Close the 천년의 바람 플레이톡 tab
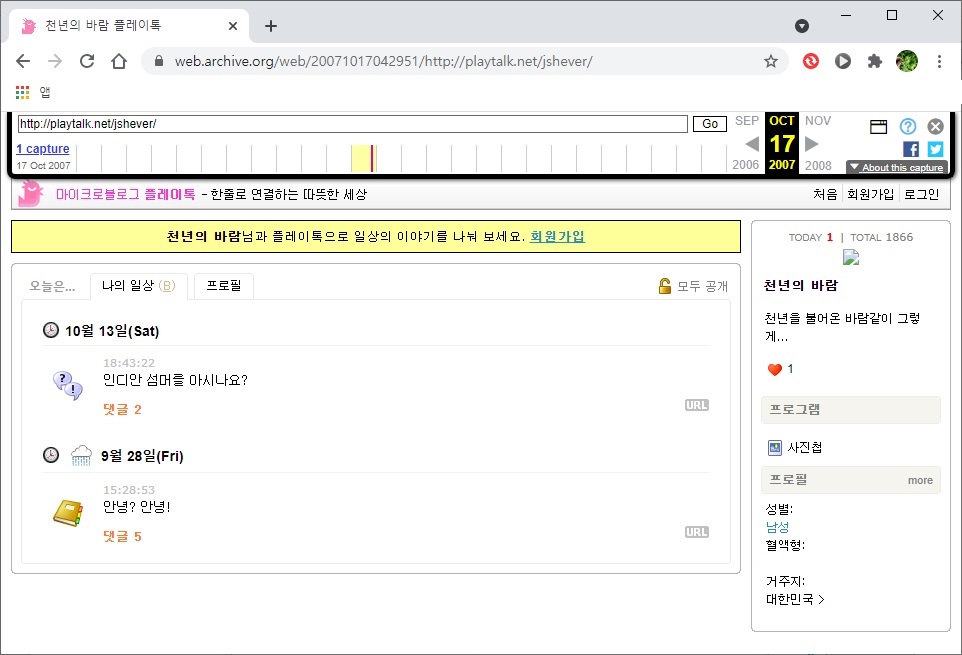962x655 pixels. click(233, 26)
